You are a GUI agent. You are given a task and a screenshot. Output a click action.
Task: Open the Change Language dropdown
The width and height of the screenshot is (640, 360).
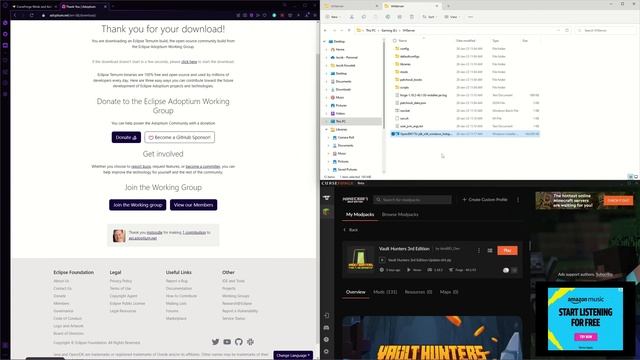(293, 355)
